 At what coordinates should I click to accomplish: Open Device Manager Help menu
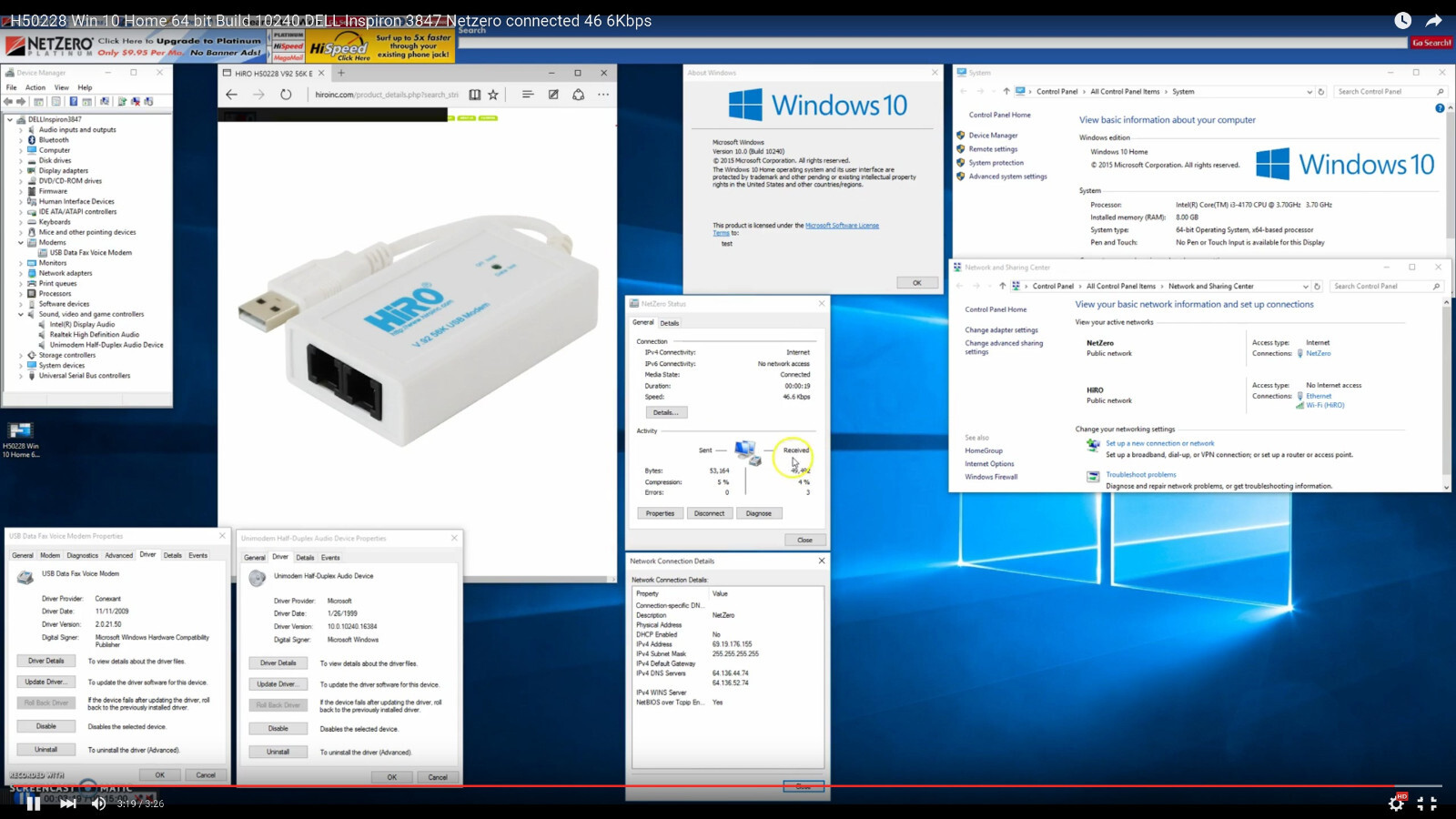(x=85, y=87)
